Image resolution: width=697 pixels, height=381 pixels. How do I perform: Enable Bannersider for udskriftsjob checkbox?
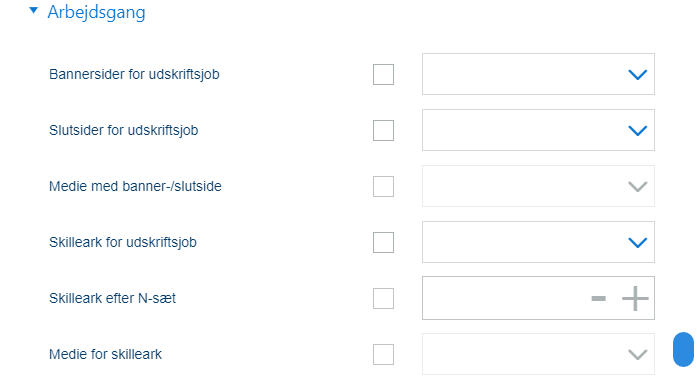tap(383, 74)
